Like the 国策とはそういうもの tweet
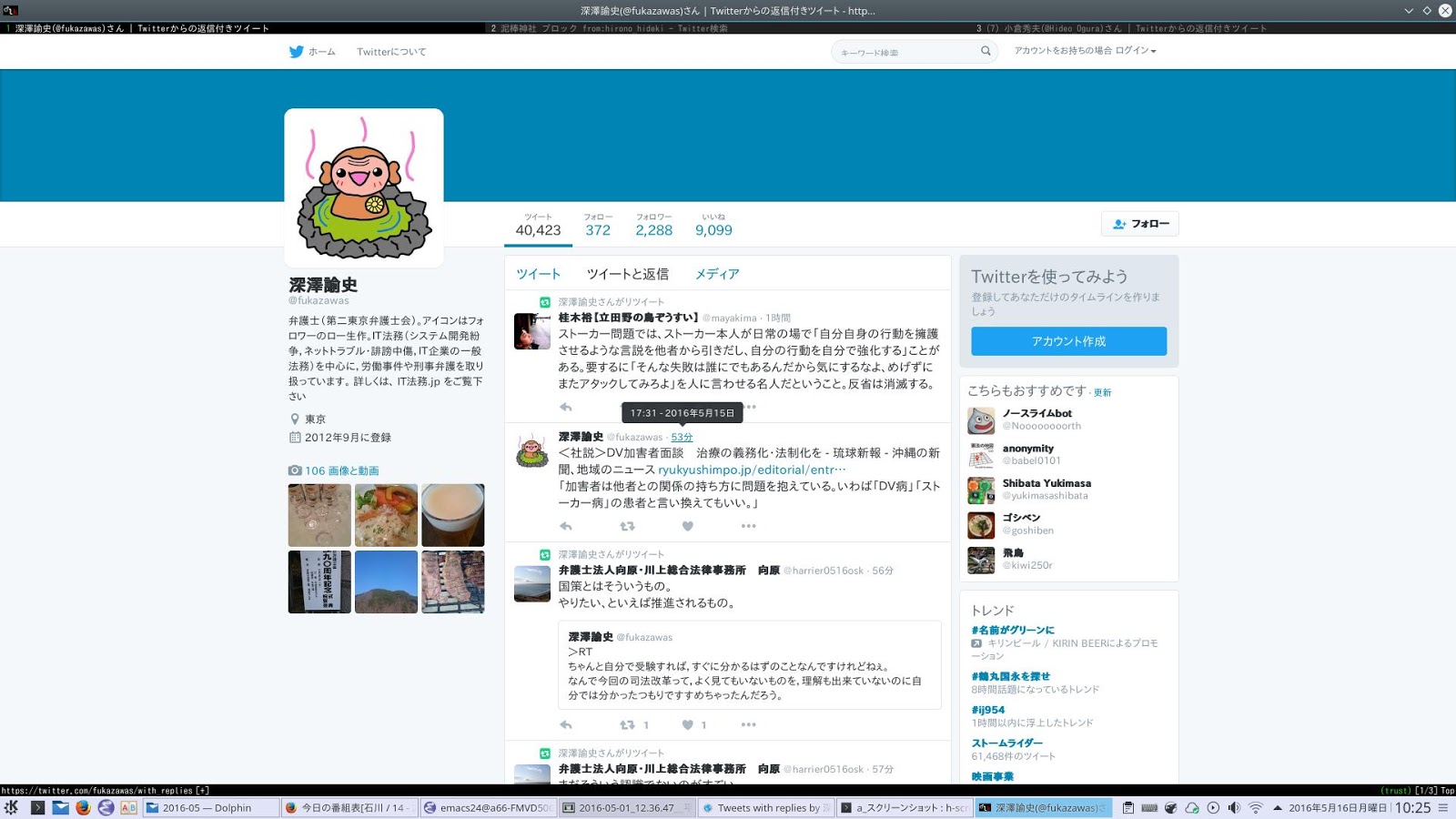The image size is (1456, 819). 688,725
